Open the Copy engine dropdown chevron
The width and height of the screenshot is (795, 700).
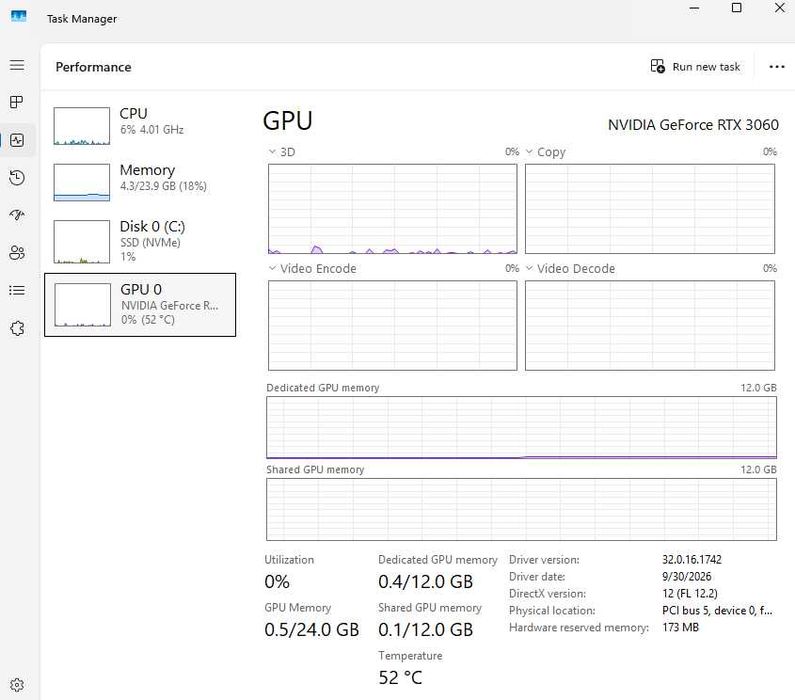529,152
